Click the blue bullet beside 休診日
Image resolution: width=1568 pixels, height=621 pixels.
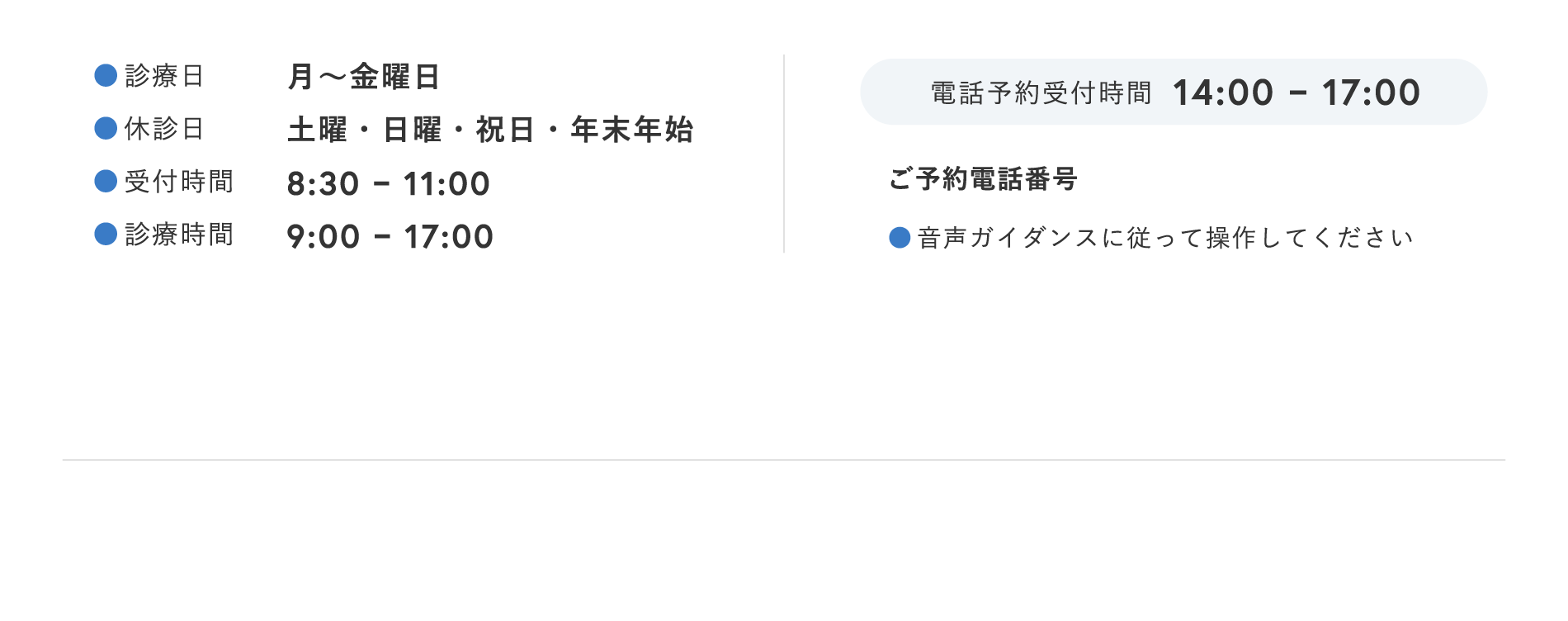pos(106,128)
